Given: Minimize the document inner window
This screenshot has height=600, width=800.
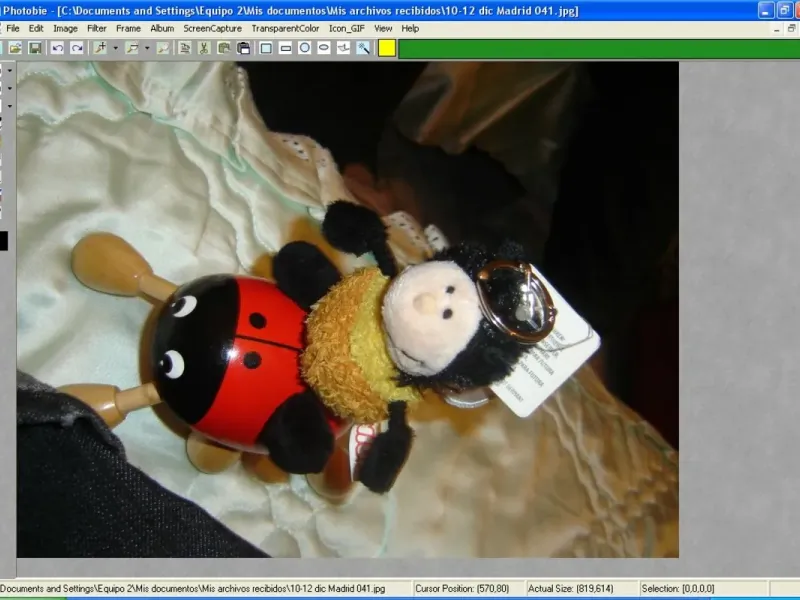Looking at the screenshot, I should click(777, 29).
